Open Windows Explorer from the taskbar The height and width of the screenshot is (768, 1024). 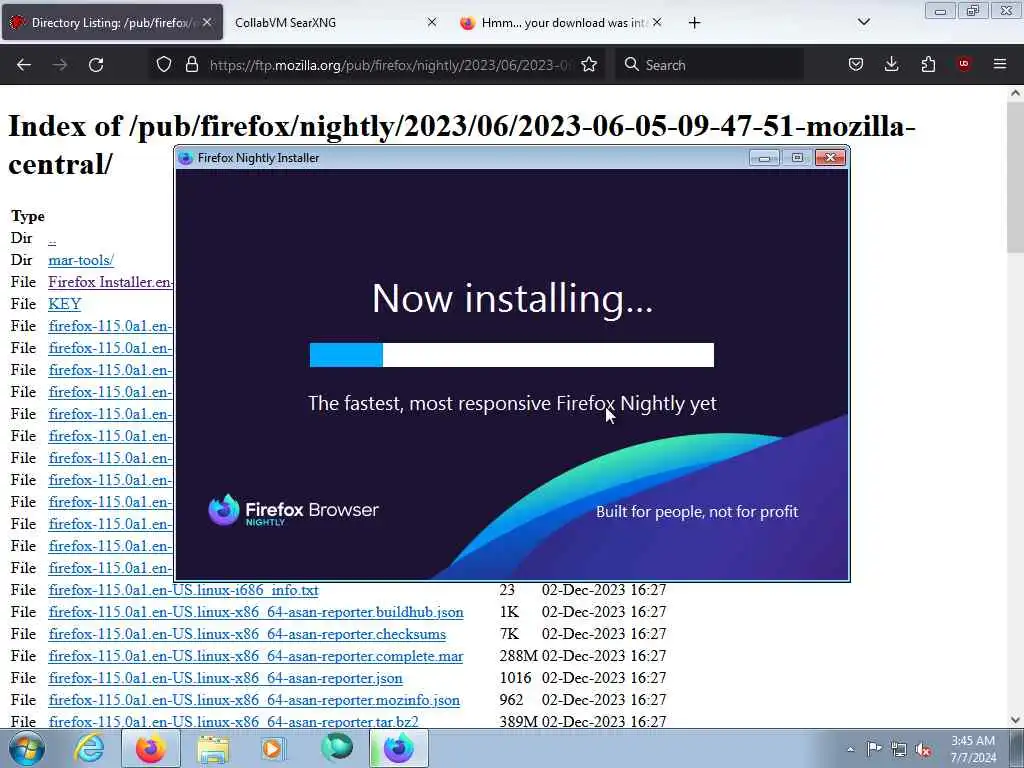point(213,749)
